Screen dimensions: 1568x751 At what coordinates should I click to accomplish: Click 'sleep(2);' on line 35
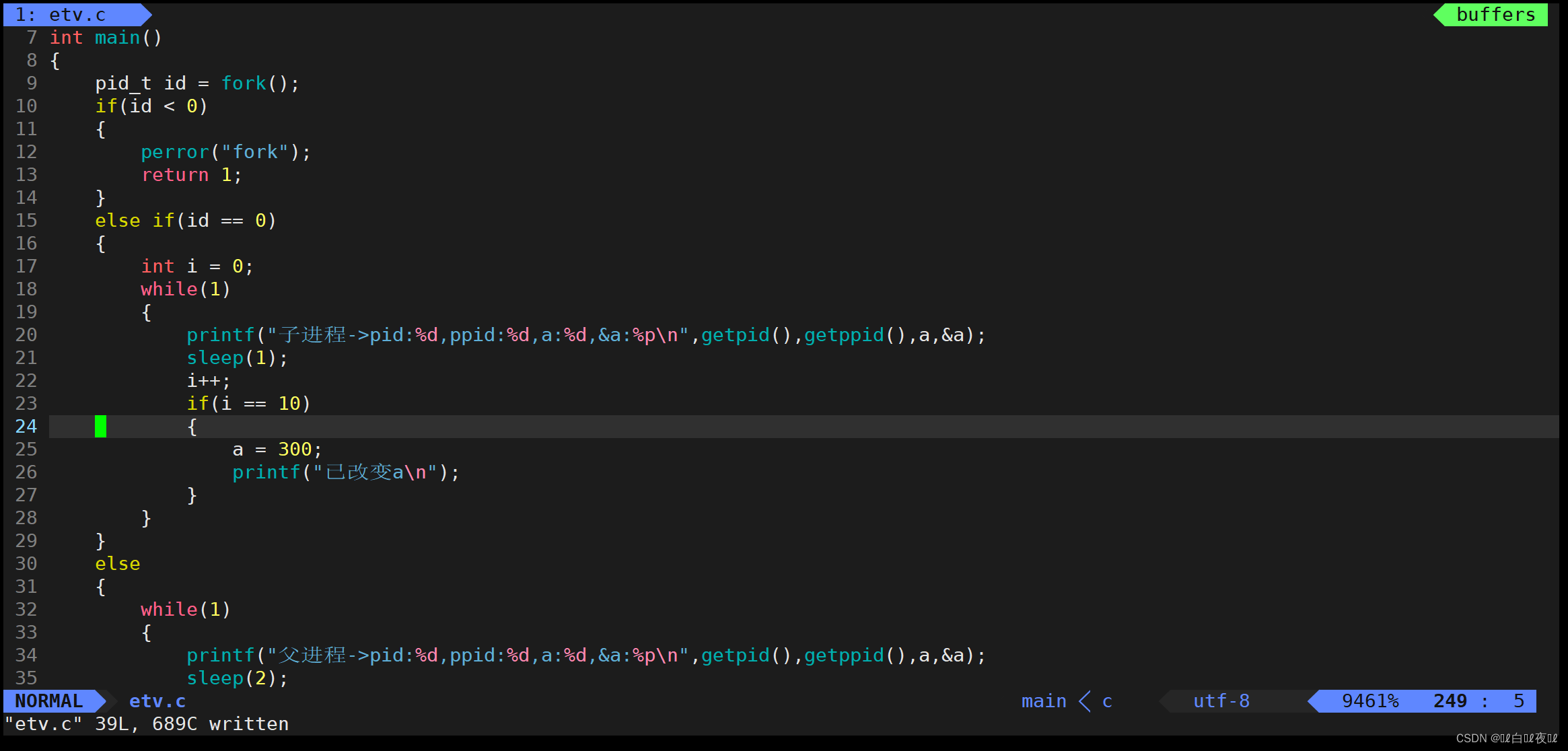point(238,678)
